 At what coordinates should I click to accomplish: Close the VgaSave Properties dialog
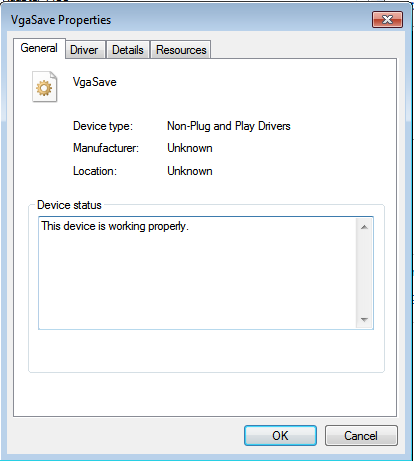coord(387,20)
